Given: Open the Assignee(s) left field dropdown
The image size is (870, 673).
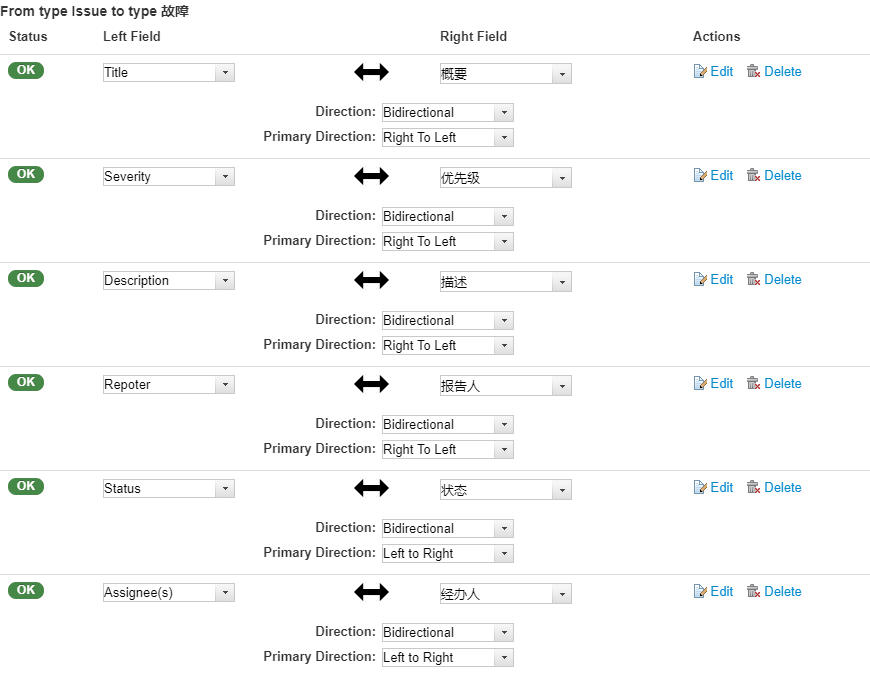Looking at the screenshot, I should coord(169,593).
